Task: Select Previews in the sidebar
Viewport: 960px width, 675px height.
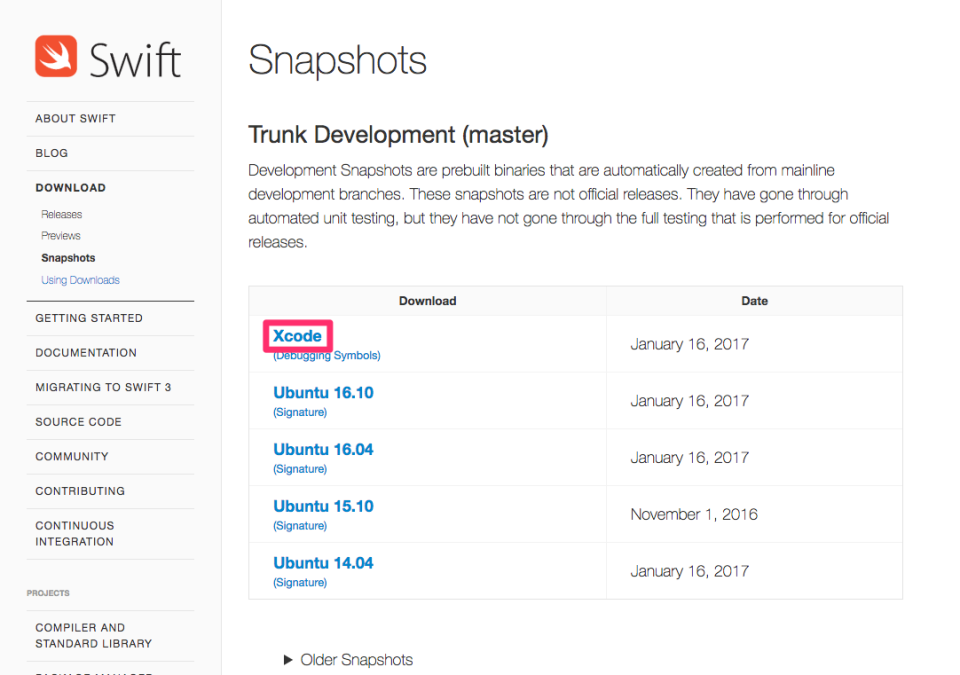Action: click(x=61, y=236)
